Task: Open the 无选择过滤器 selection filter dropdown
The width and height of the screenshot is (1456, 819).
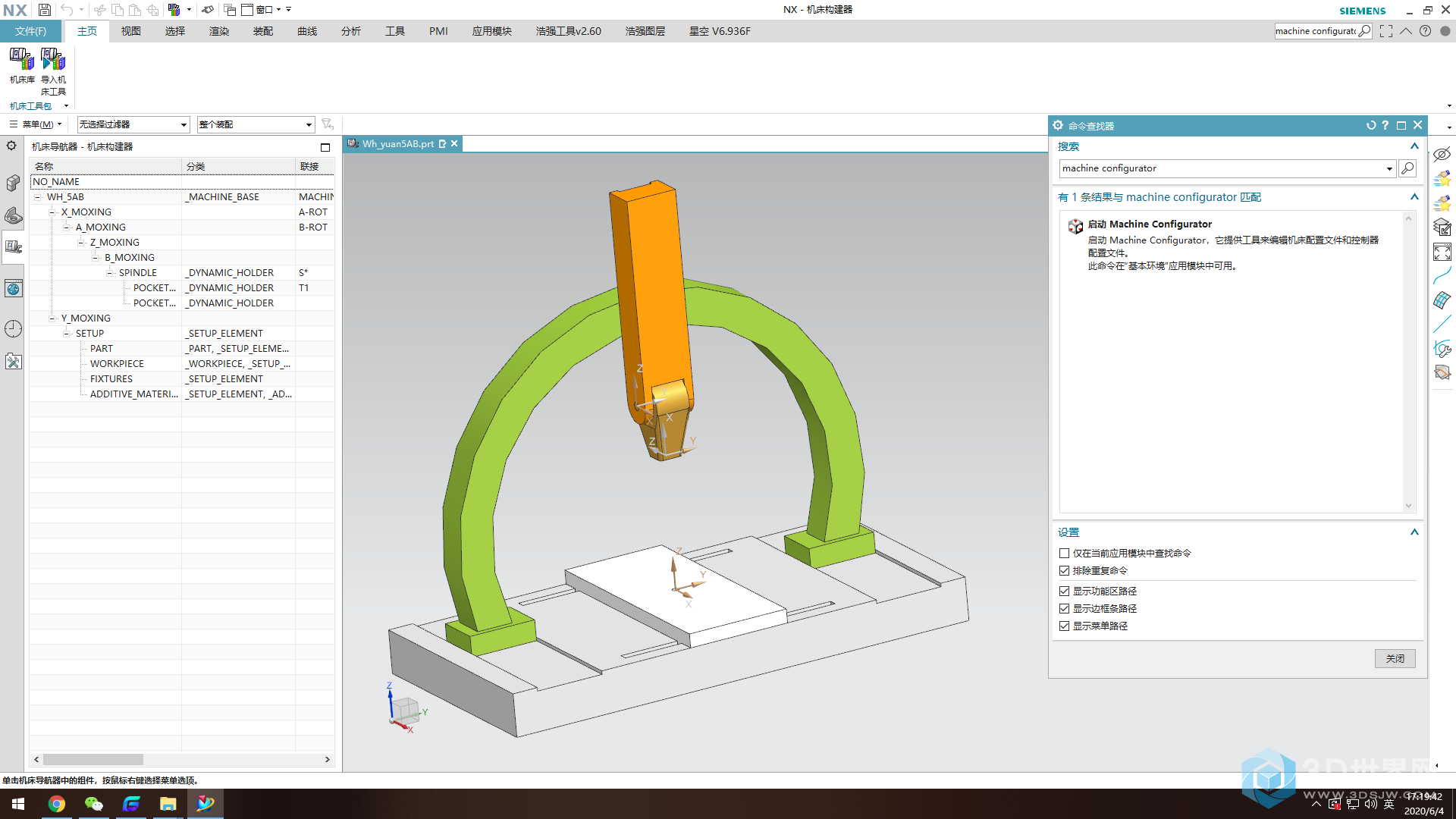Action: 133,124
